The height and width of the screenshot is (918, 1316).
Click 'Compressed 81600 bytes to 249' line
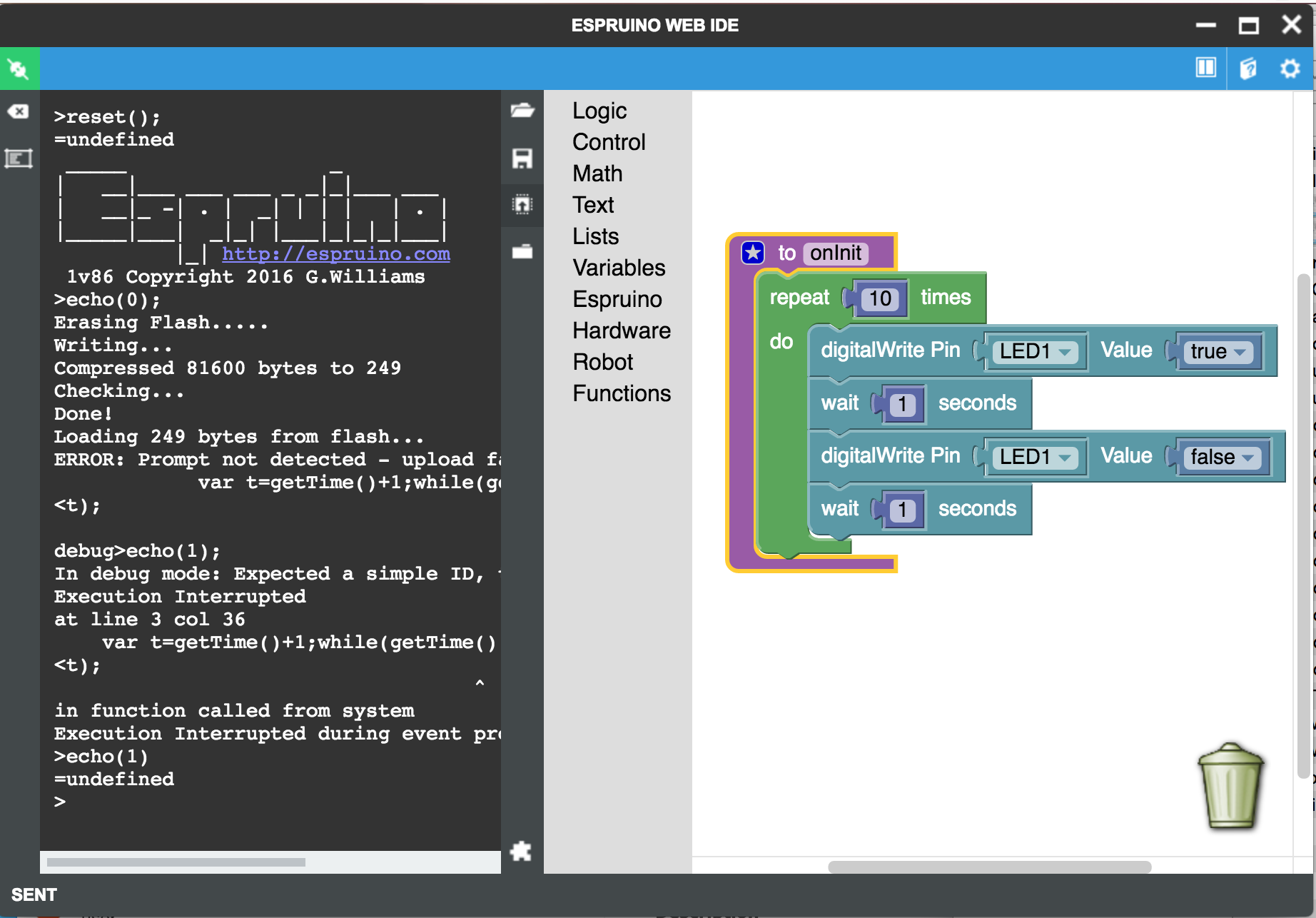228,368
